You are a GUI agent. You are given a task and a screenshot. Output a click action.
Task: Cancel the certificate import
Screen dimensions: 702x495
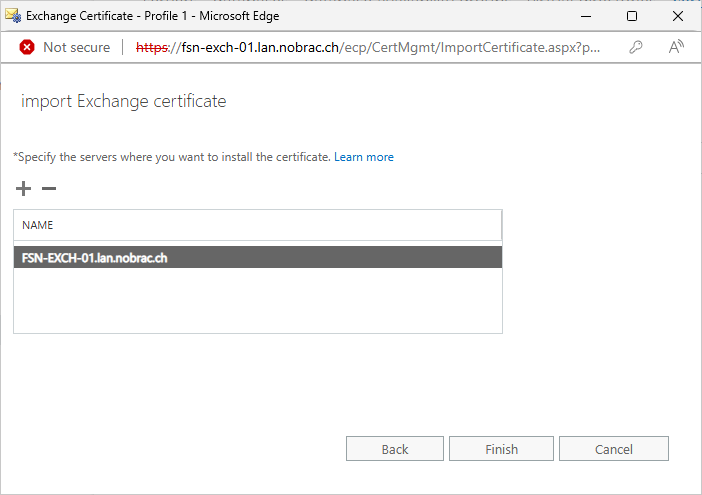[x=614, y=448]
